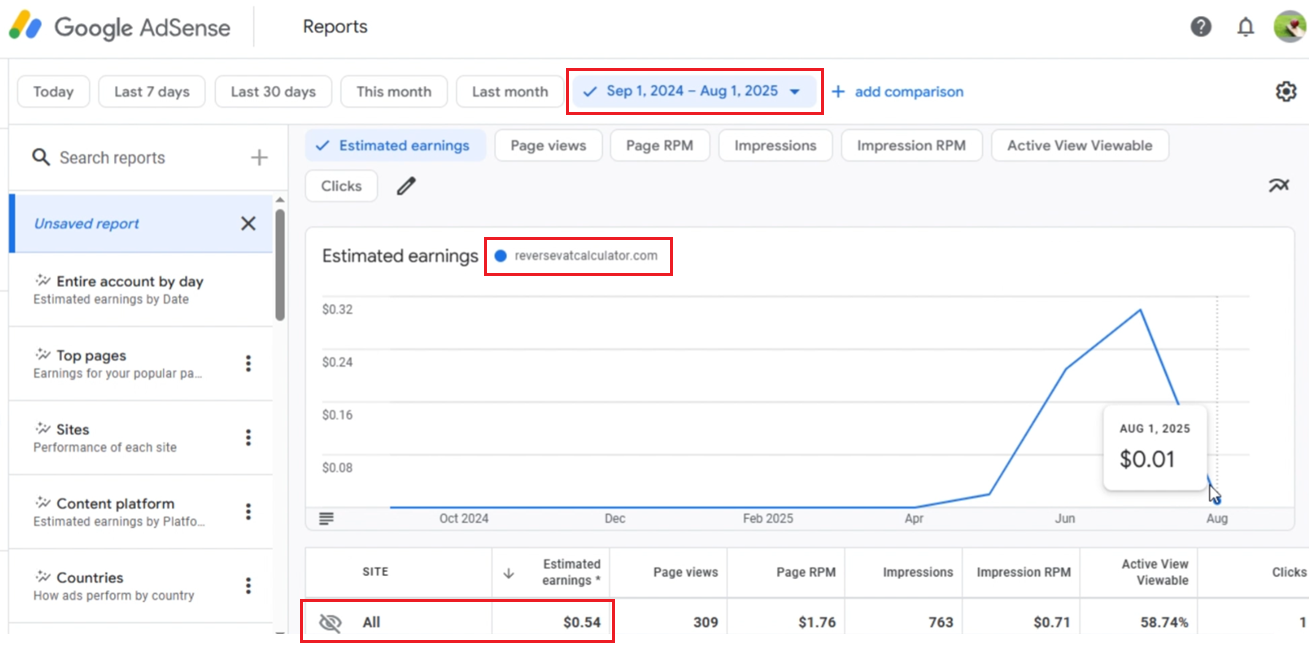Toggle the crossed-eye visibility icon in All row
Image resolution: width=1309 pixels, height=653 pixels.
point(330,622)
